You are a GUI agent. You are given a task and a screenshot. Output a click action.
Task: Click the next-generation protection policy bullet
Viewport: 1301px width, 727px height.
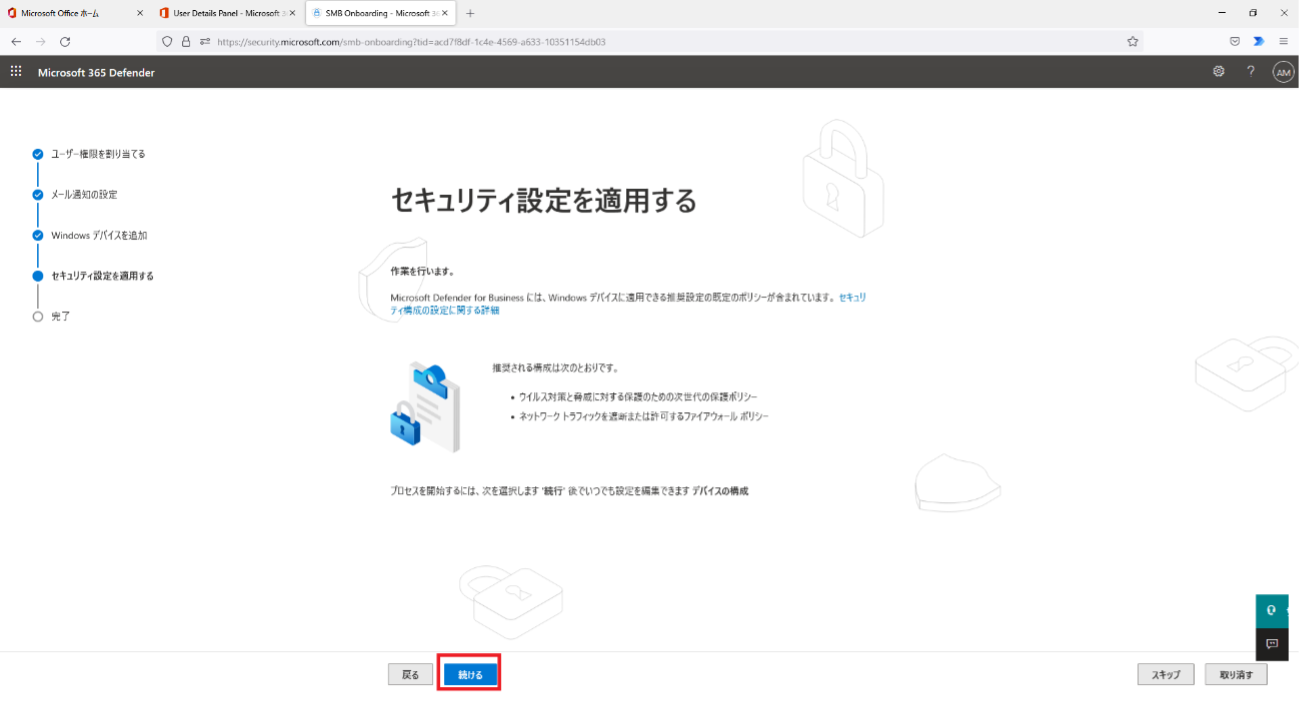click(x=638, y=397)
